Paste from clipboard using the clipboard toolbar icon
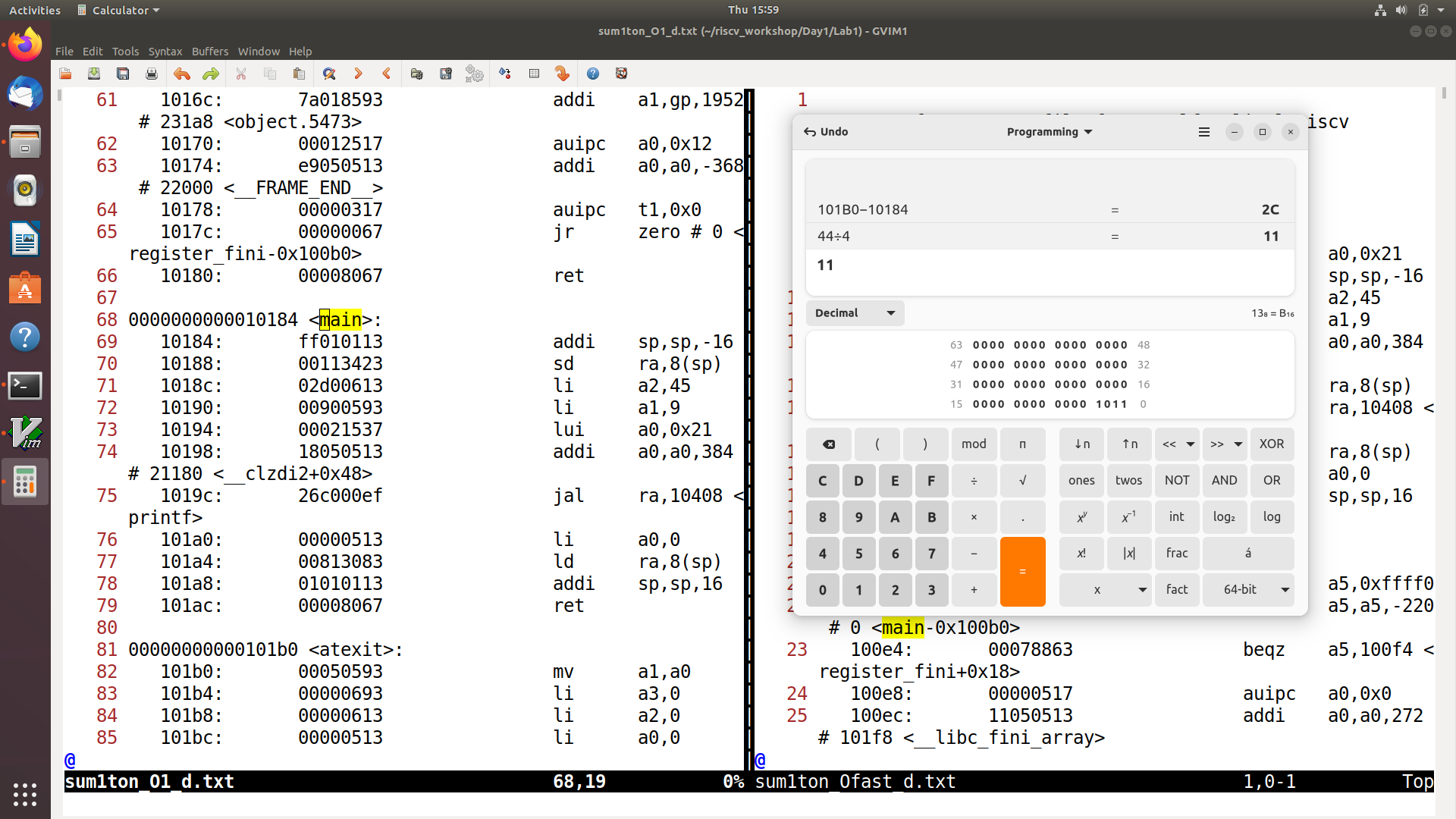The image size is (1456, 819). pyautogui.click(x=299, y=74)
